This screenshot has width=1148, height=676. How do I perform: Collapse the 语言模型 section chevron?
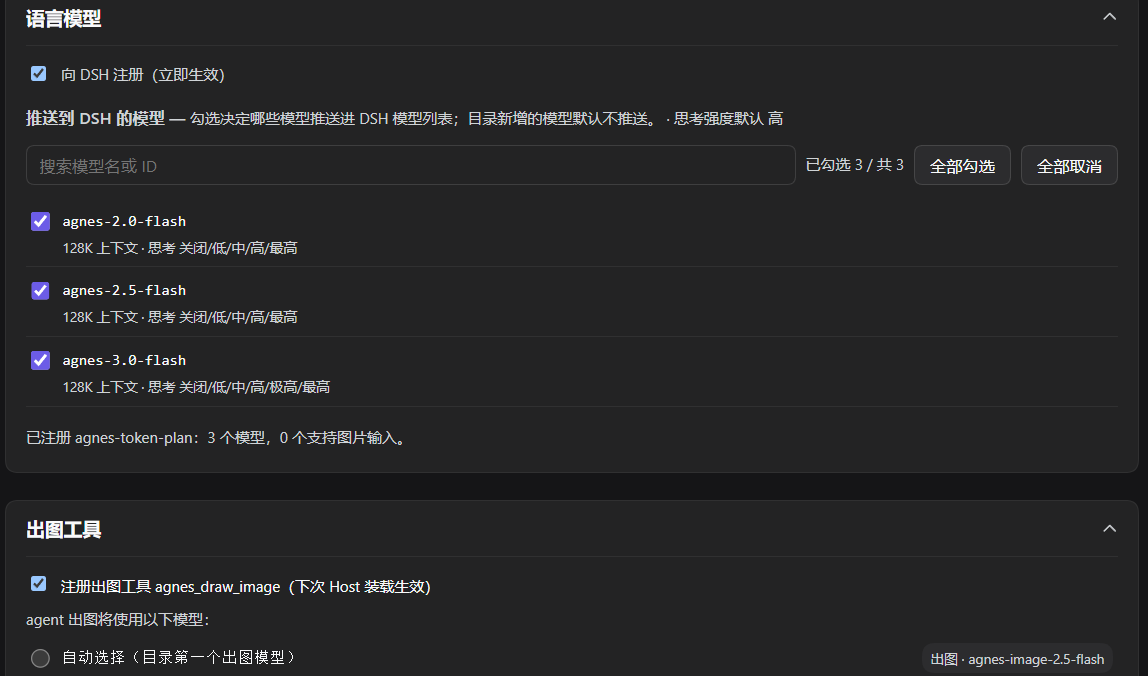point(1109,17)
